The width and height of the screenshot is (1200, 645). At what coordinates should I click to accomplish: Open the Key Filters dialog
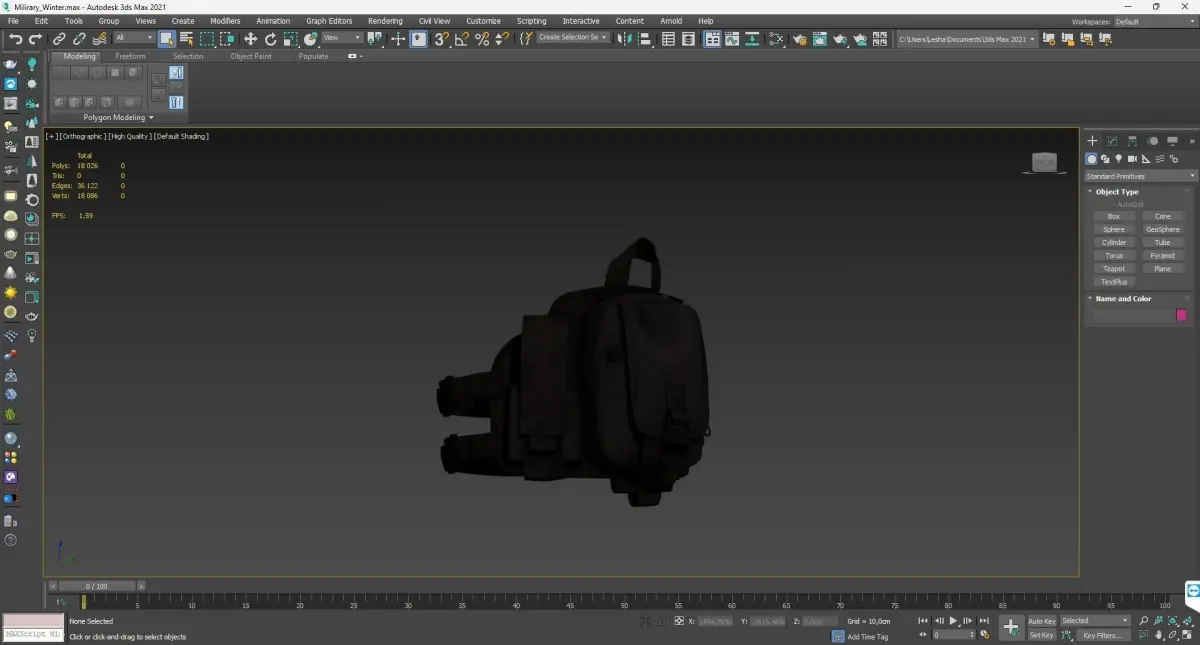pyautogui.click(x=1101, y=635)
